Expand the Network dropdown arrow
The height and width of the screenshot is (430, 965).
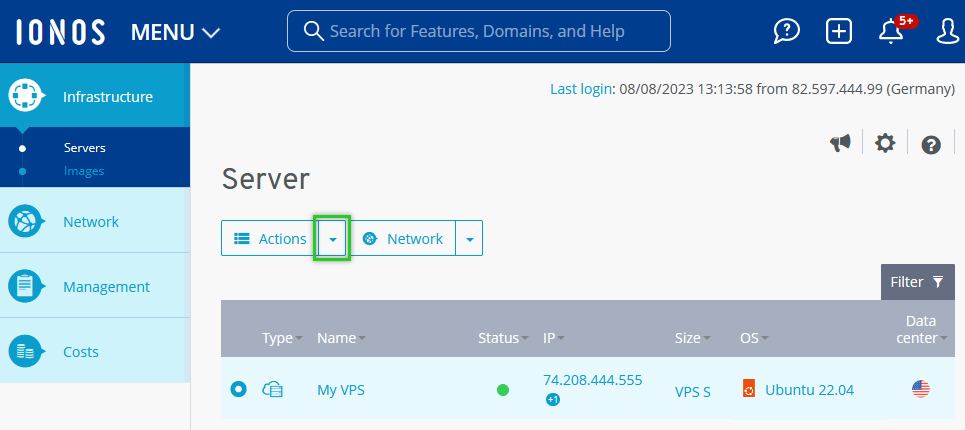click(x=469, y=239)
